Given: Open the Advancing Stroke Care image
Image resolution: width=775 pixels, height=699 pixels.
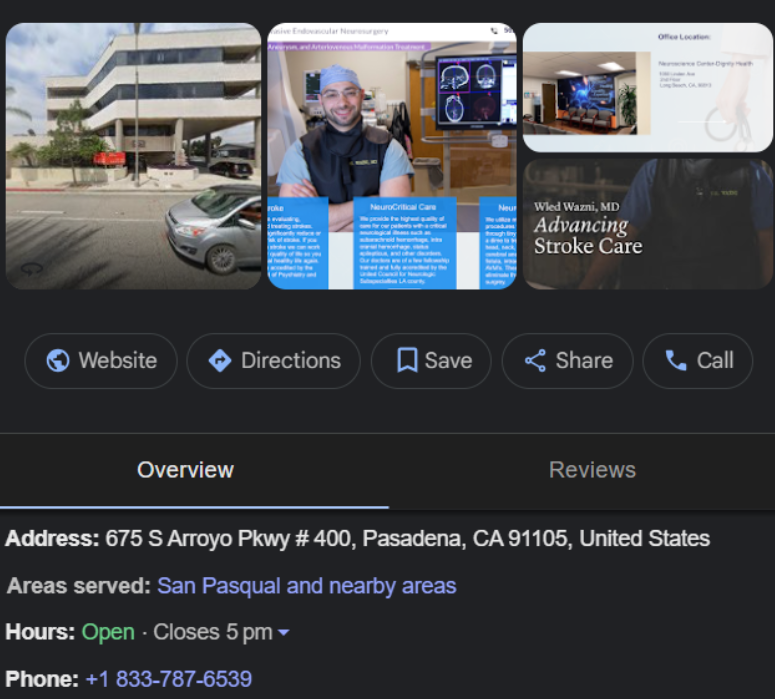Looking at the screenshot, I should pyautogui.click(x=647, y=223).
